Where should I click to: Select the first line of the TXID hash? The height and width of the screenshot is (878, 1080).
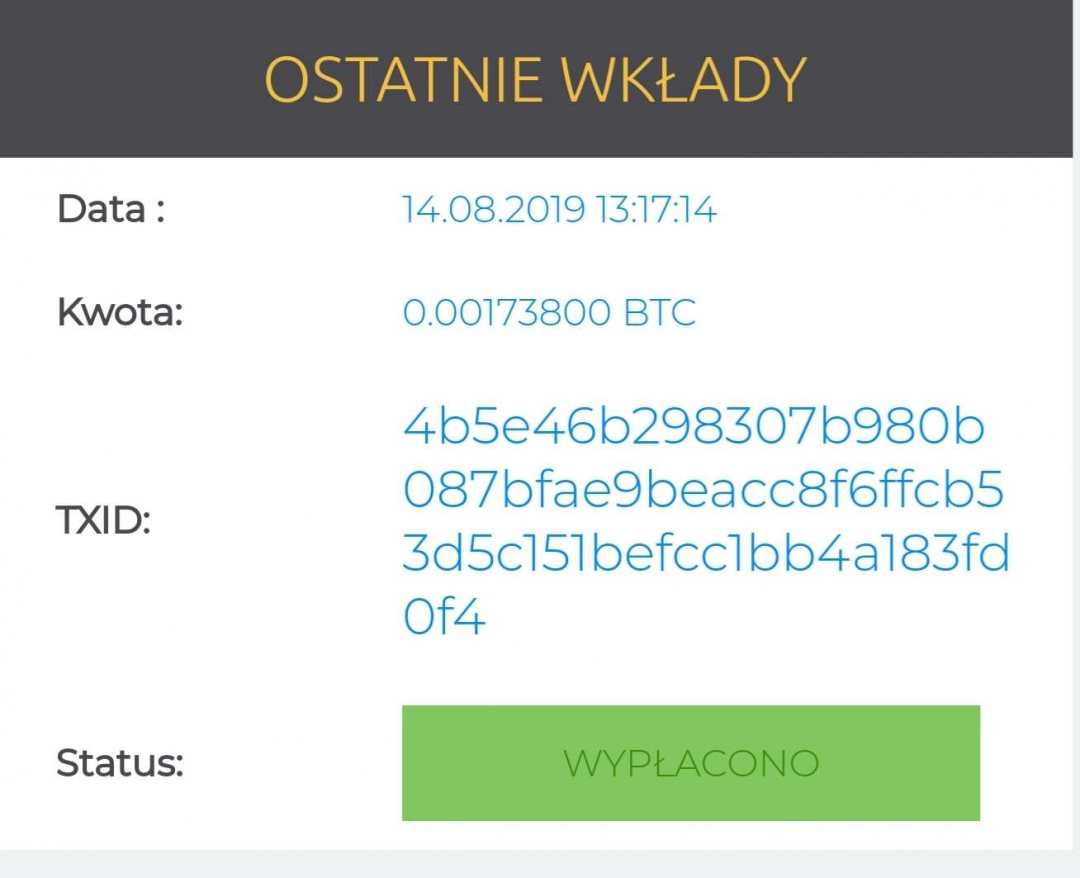[x=692, y=425]
